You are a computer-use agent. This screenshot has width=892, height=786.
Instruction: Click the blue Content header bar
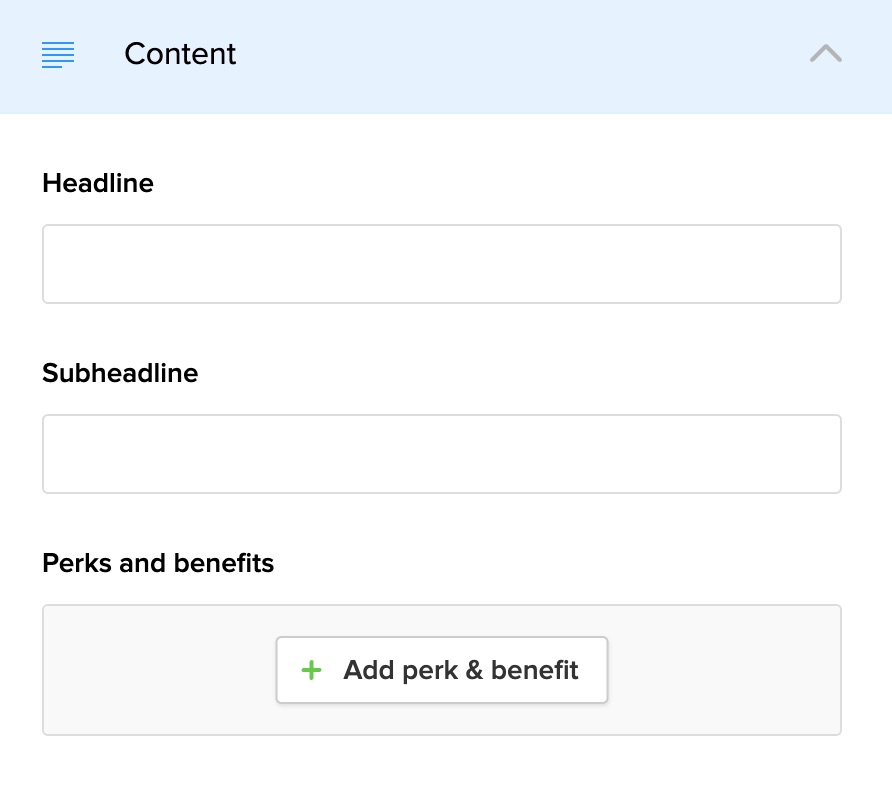500,54
